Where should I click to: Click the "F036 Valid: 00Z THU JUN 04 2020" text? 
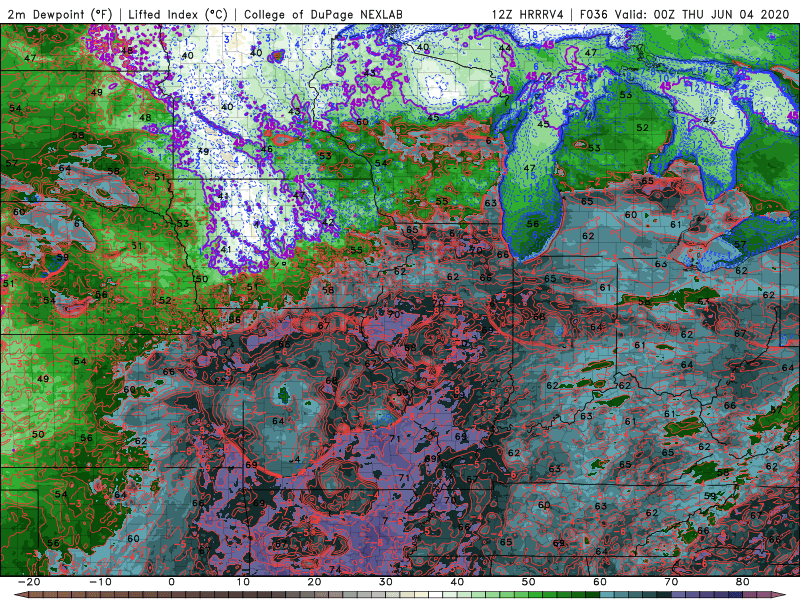coord(685,14)
